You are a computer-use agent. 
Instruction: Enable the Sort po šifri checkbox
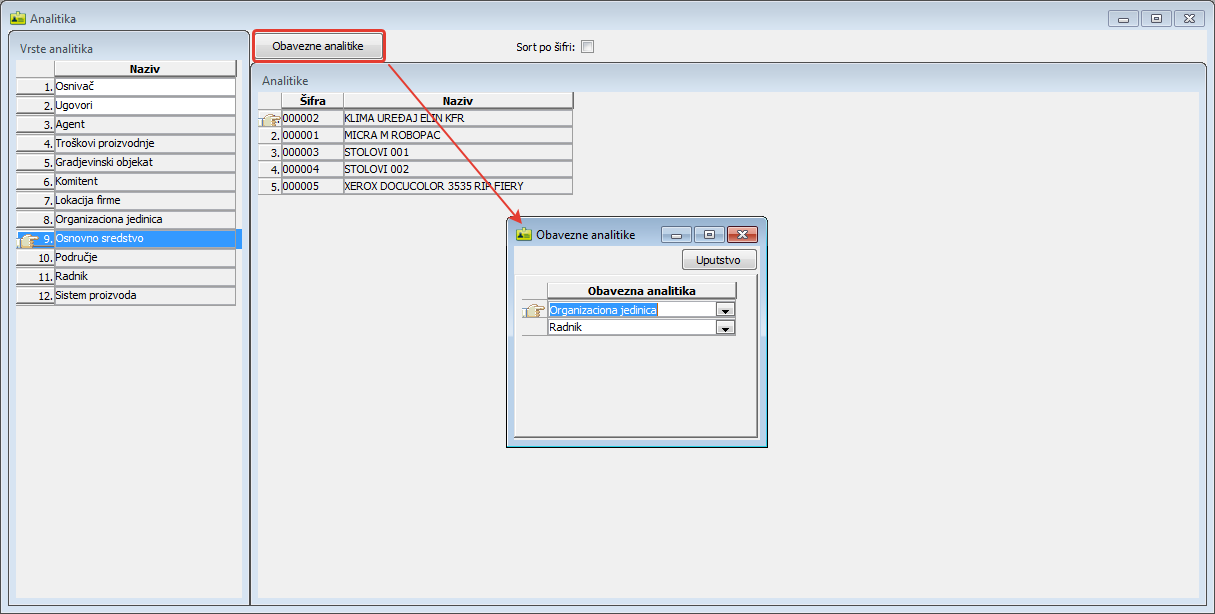coord(587,46)
